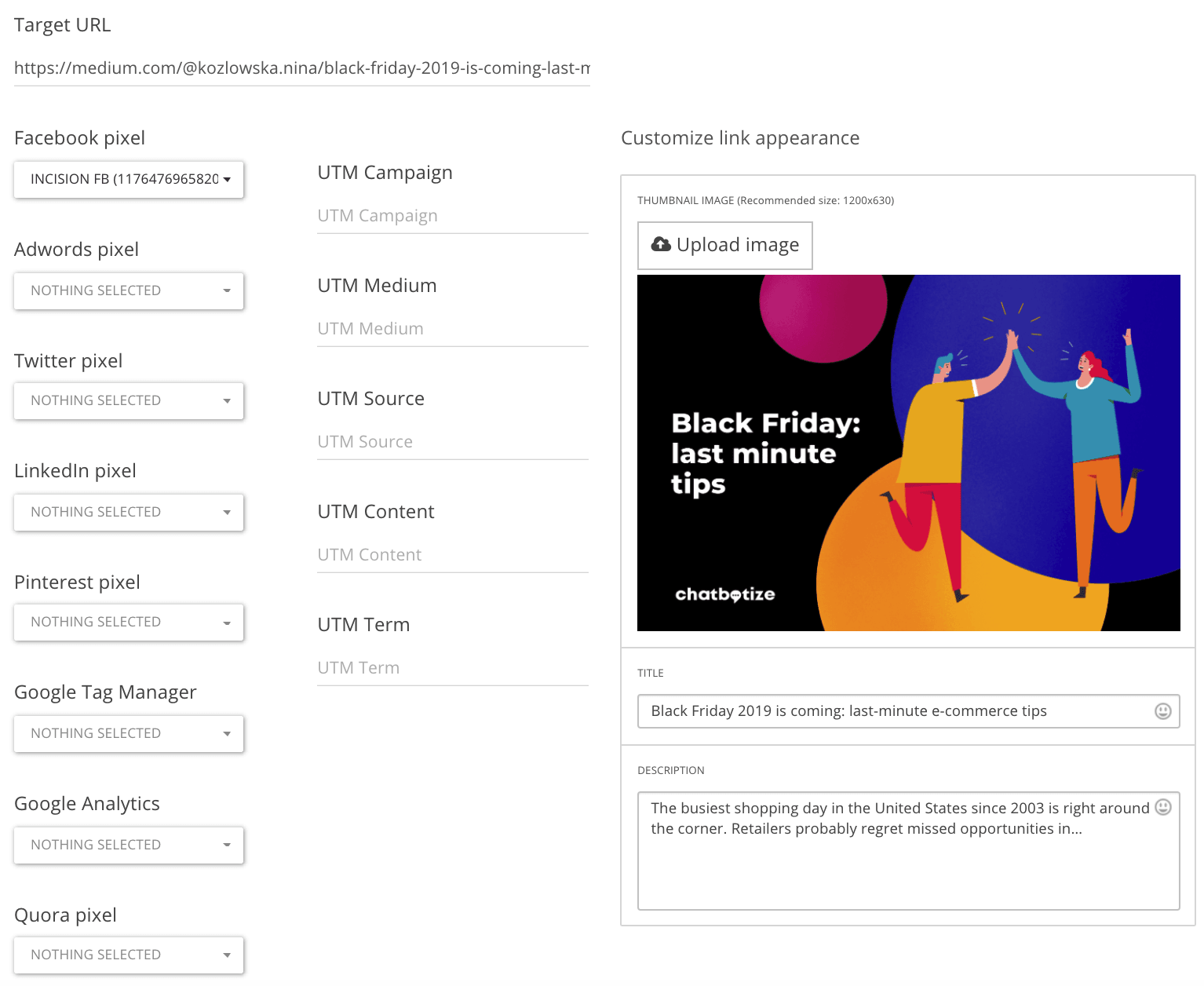Image resolution: width=1204 pixels, height=986 pixels.
Task: Focus the UTM Content input
Action: point(452,555)
